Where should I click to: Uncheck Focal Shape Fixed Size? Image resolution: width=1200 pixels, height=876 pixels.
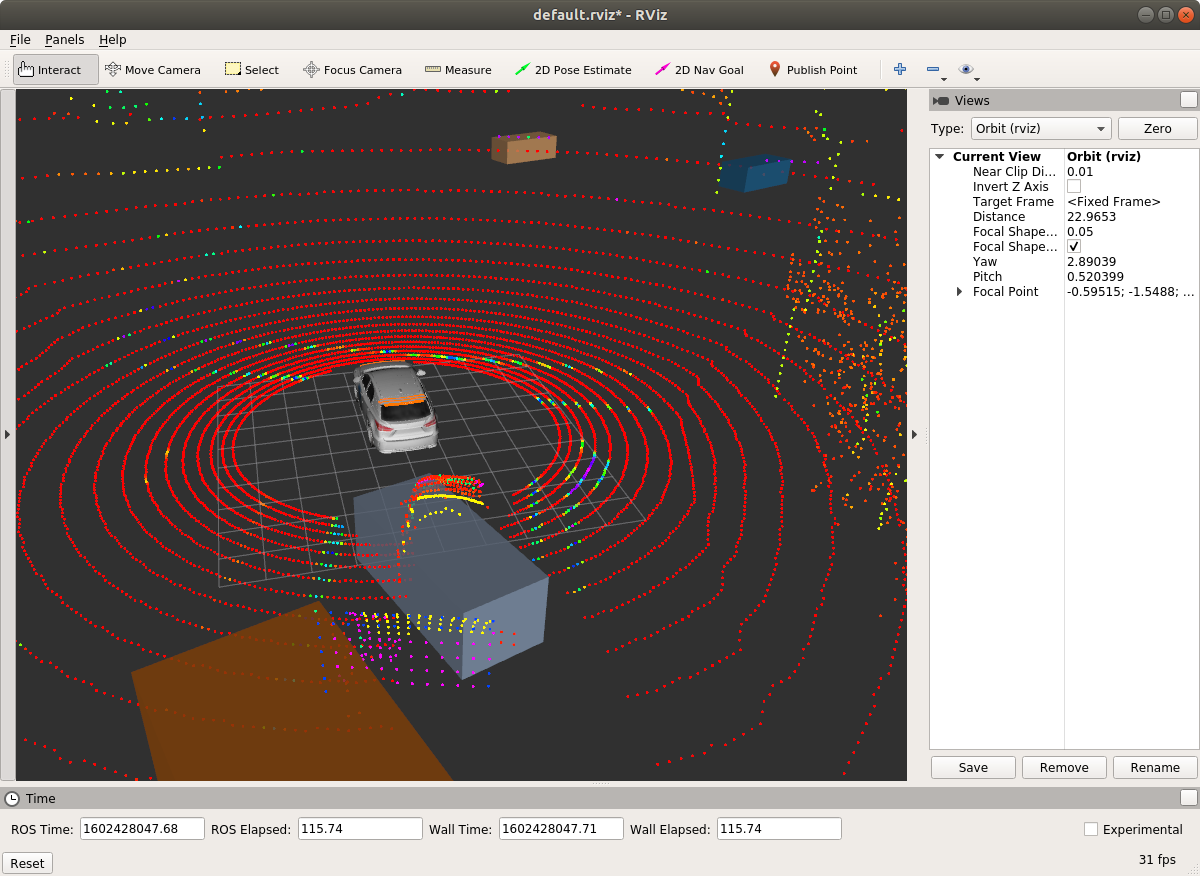(x=1073, y=246)
